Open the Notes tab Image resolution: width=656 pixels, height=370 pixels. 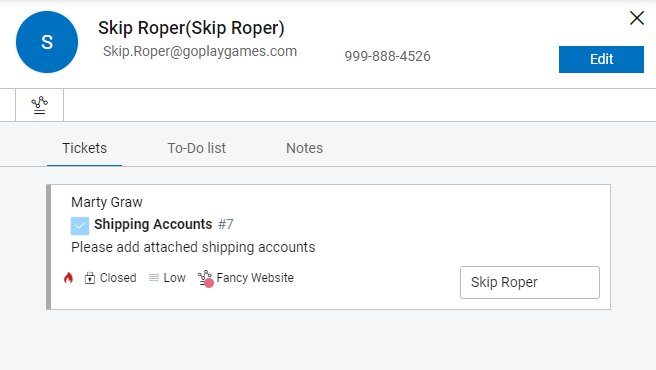click(305, 148)
